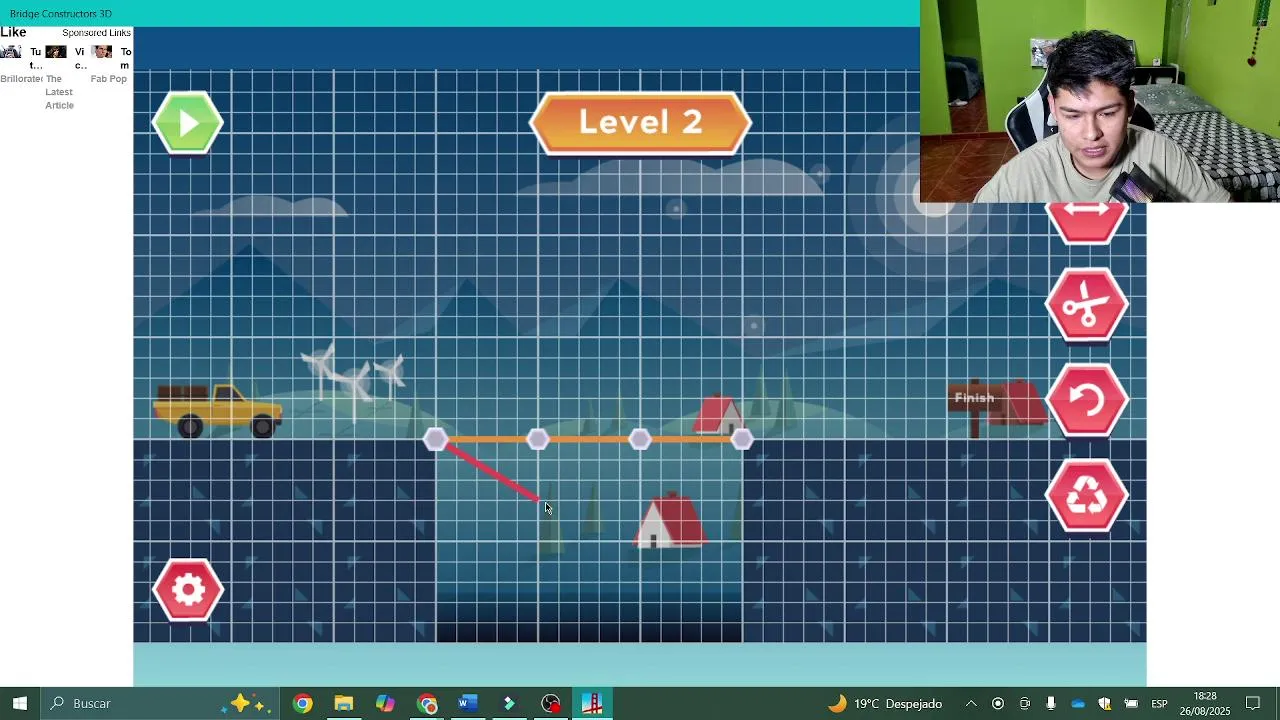Screen dimensions: 1280x720
Task: Open the Brillorate sponsored ad
Action: coord(21,79)
